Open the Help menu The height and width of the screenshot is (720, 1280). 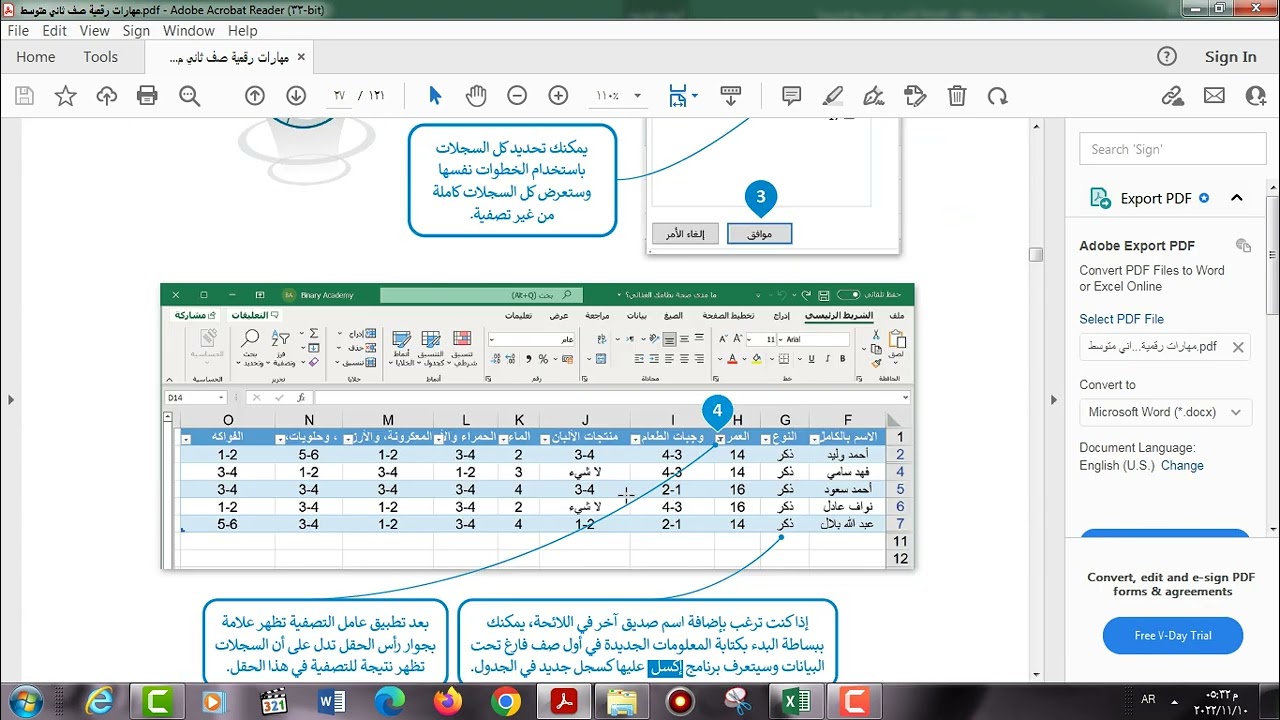(x=243, y=31)
